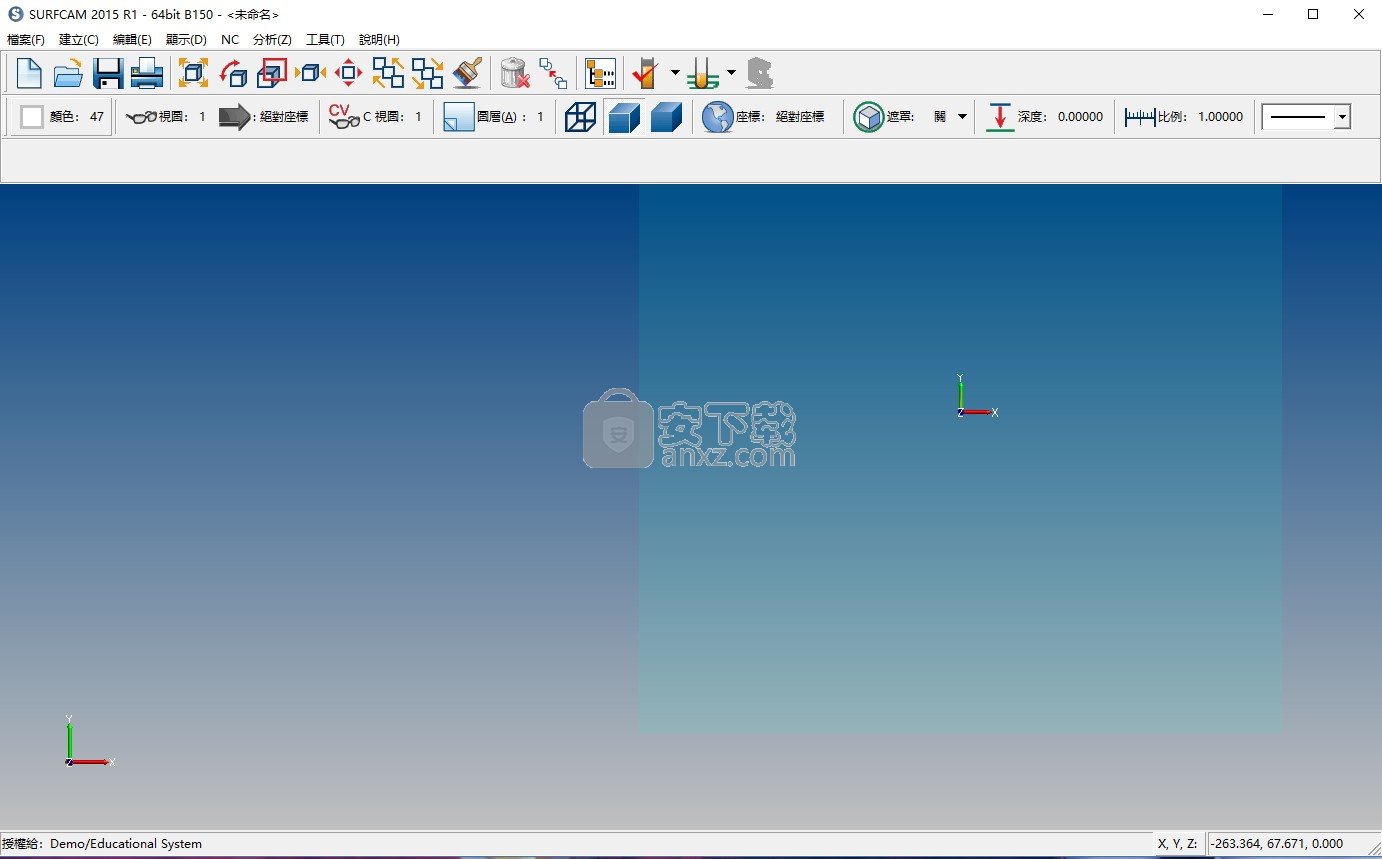Click the squares icon with down-right arrow
This screenshot has width=1382, height=859.
coord(427,73)
